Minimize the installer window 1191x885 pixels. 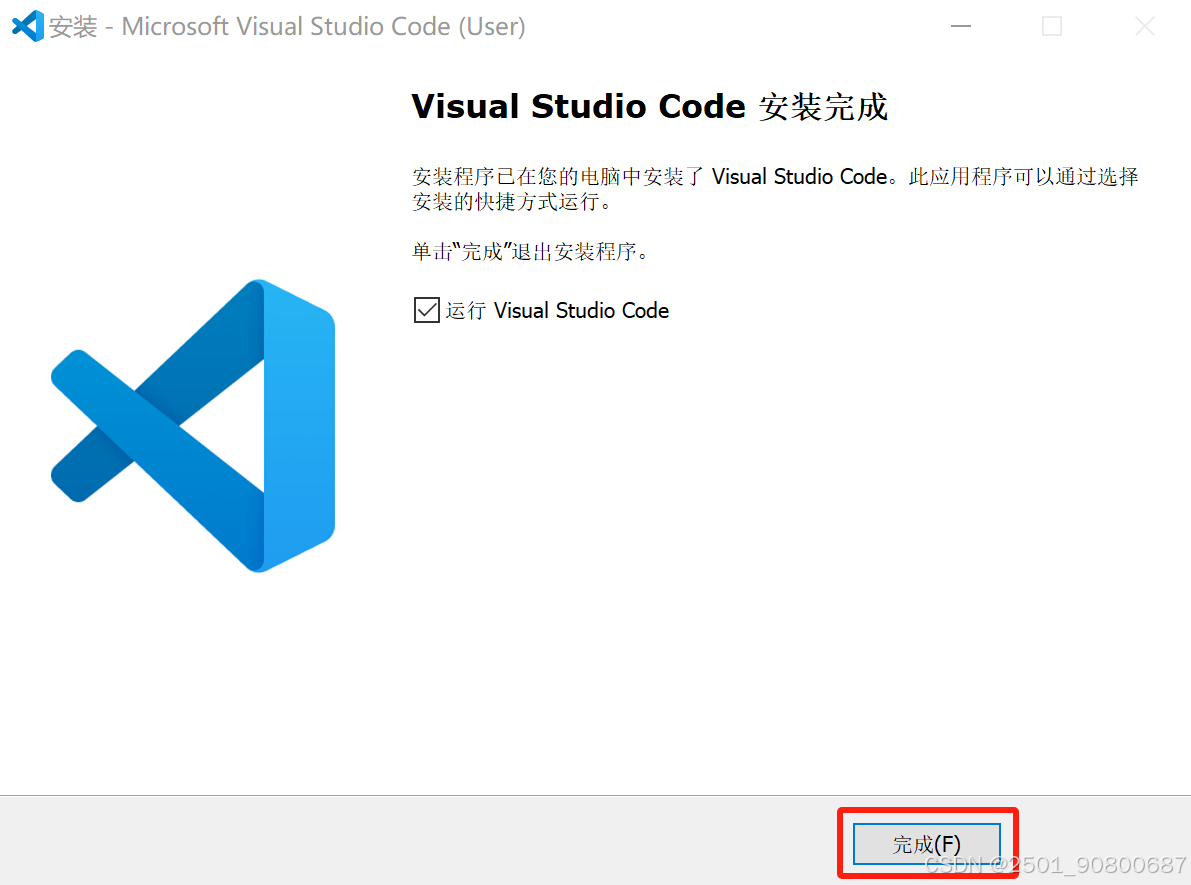point(961,27)
